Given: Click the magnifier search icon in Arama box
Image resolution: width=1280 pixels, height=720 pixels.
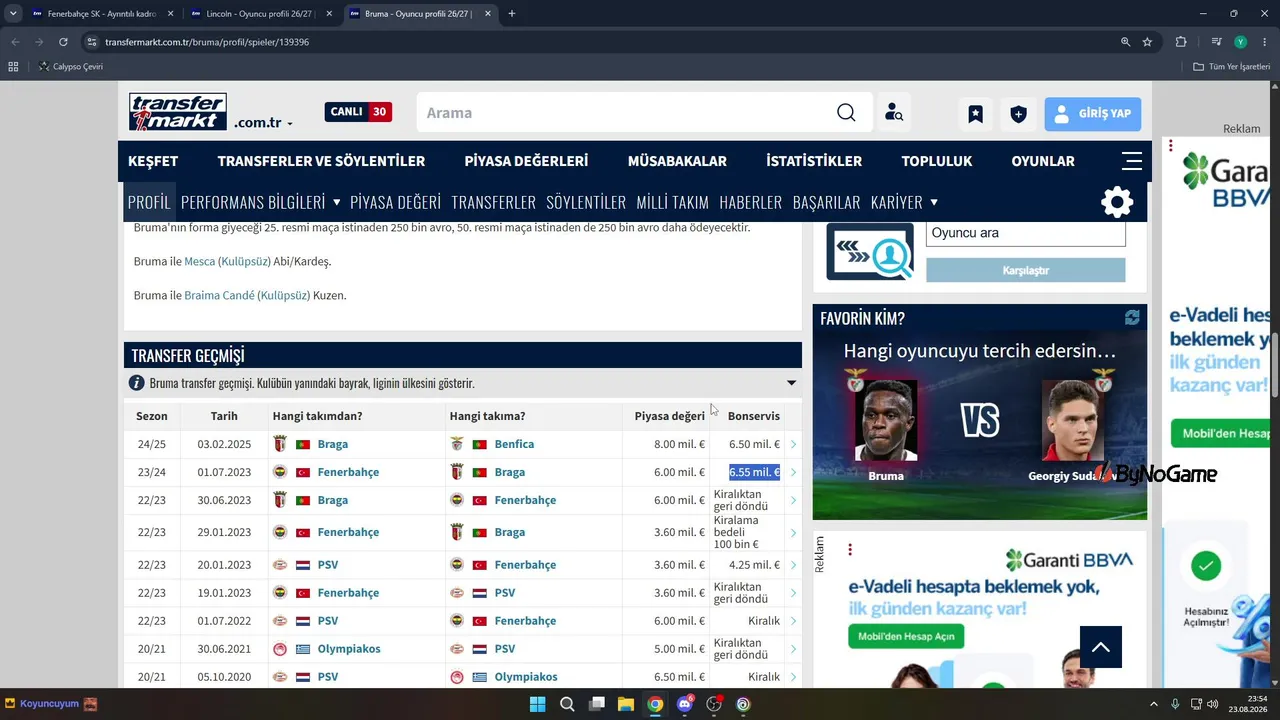Looking at the screenshot, I should pos(846,113).
